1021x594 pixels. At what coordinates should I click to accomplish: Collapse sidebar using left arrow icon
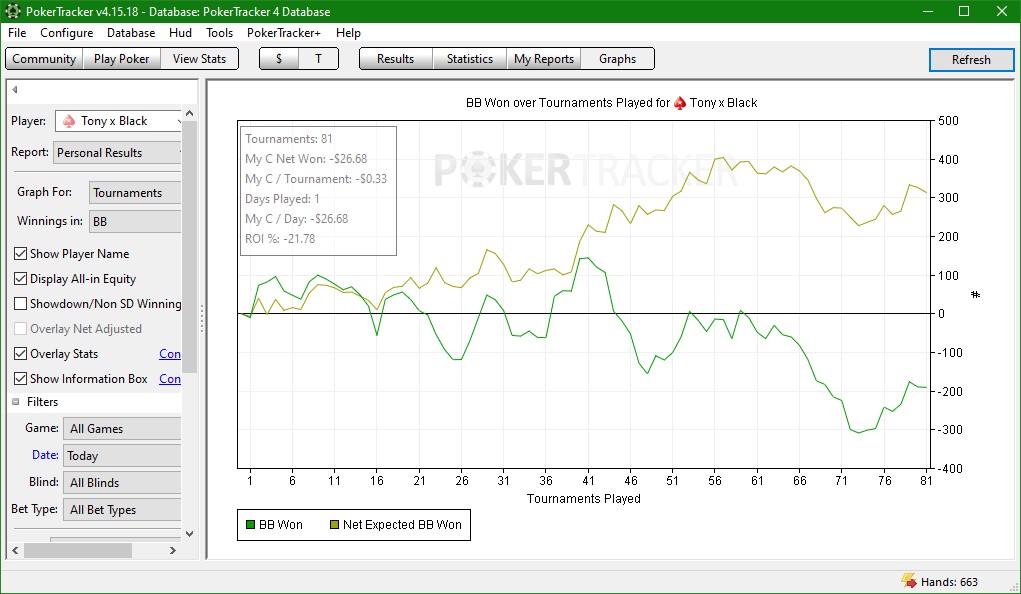(14, 90)
